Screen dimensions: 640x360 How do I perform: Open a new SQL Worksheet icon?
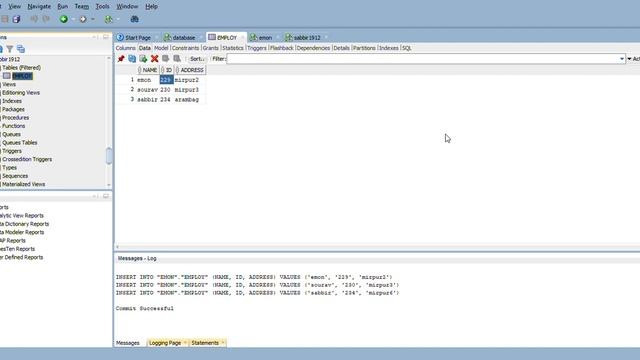coord(108,19)
